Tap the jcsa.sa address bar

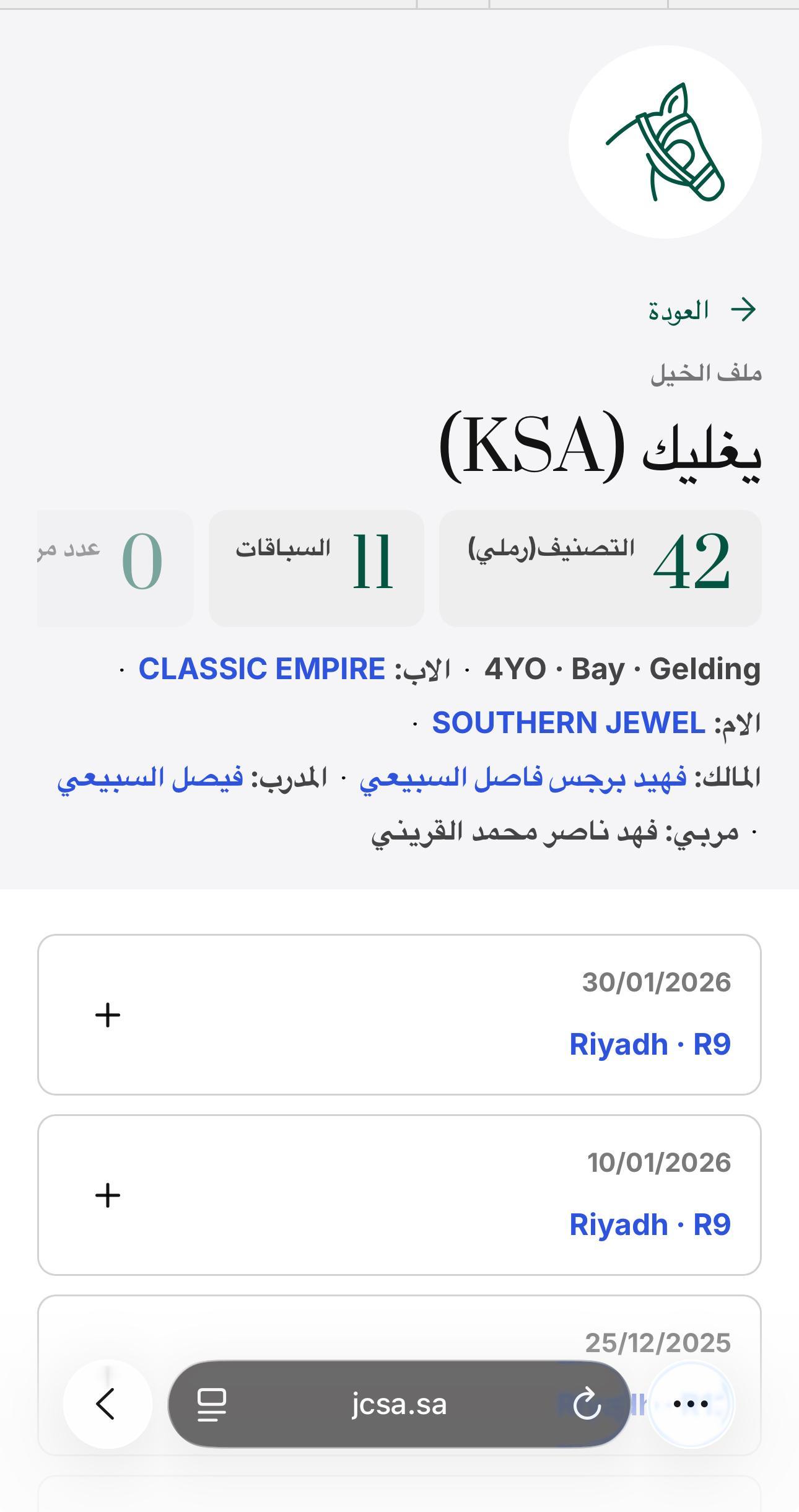(399, 1404)
